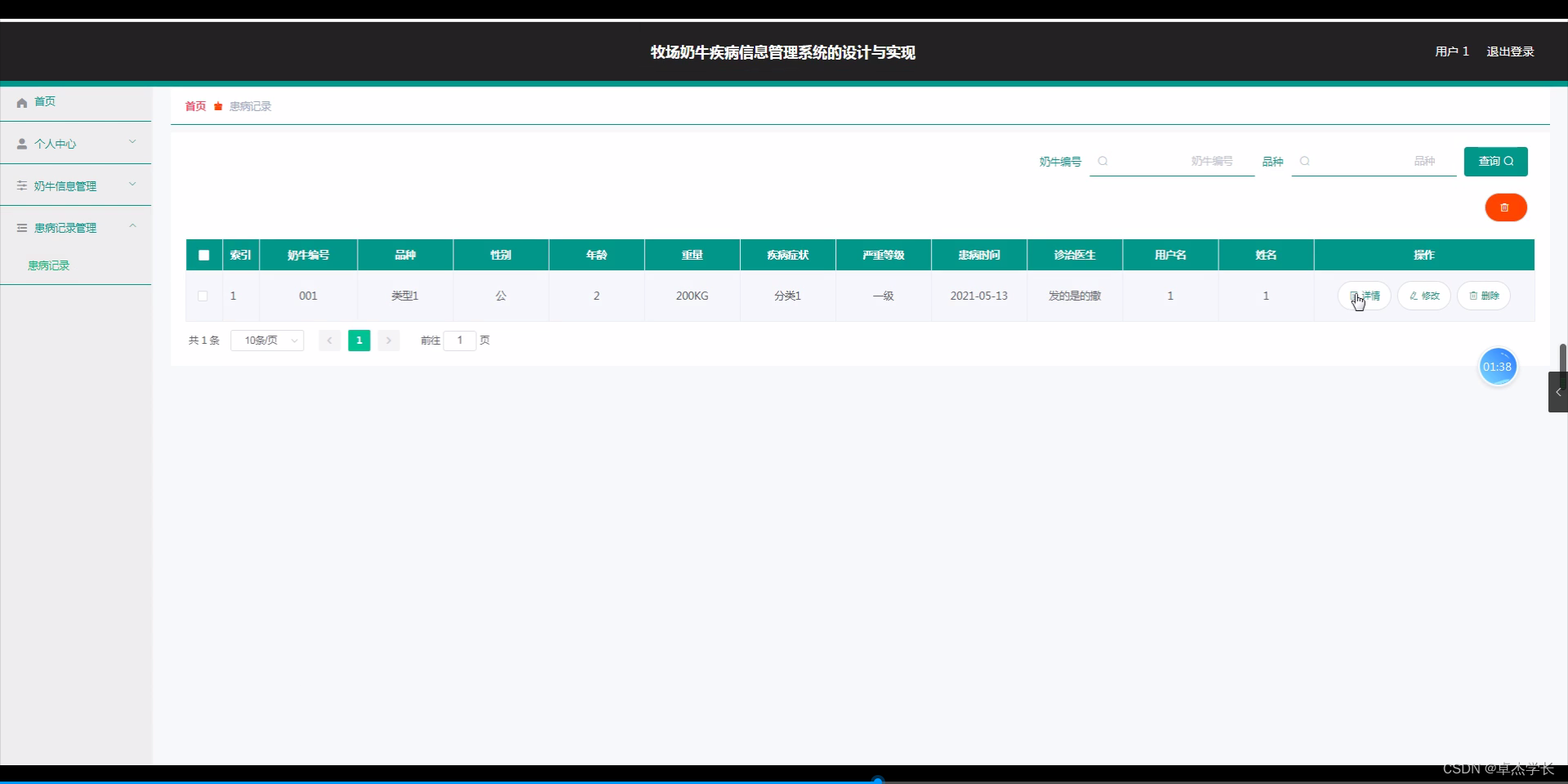1568x784 pixels.
Task: Click the 严重等级 column header
Action: tap(884, 255)
